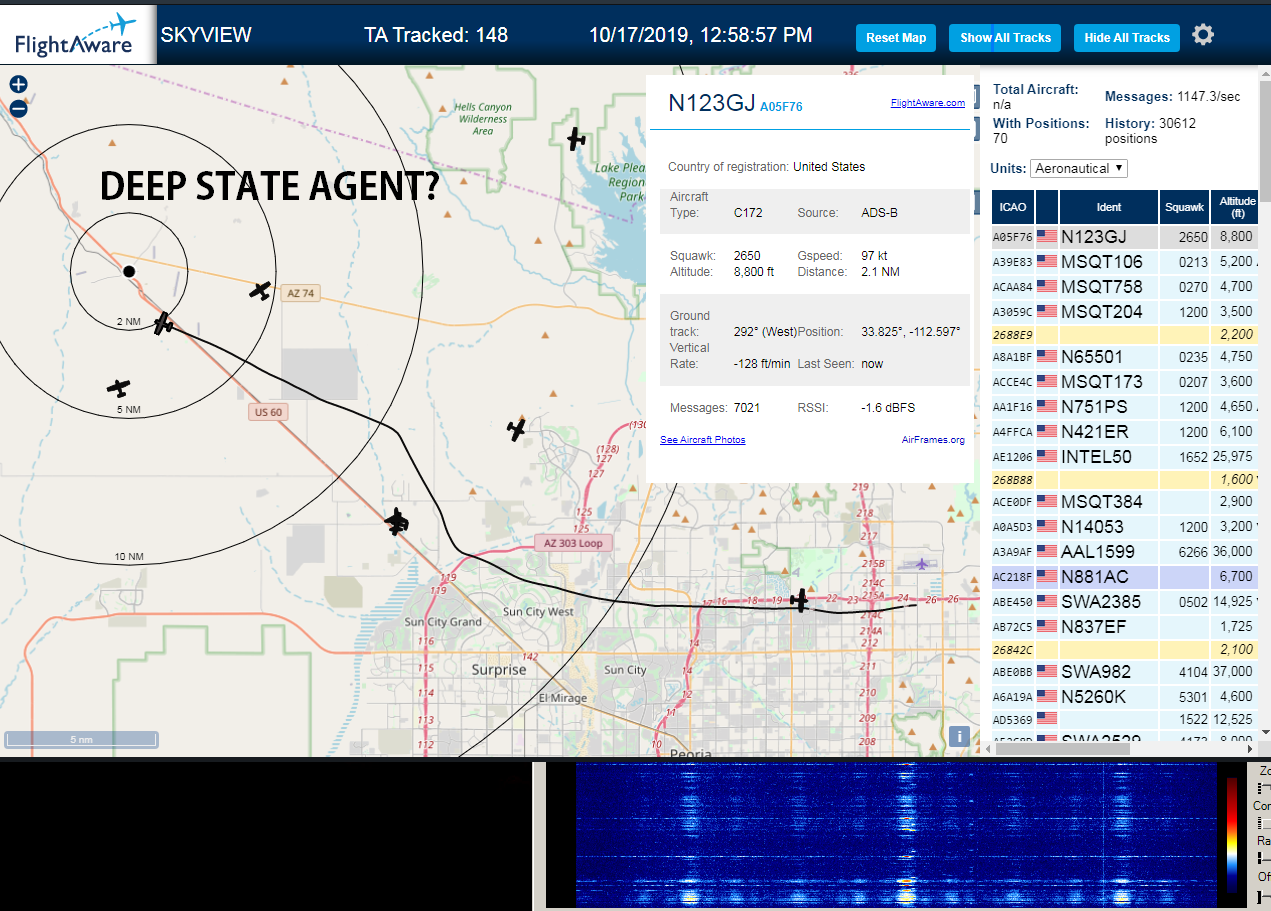Click the A05F76 hex code link
Screen dimensions: 1271x911
[x=781, y=107]
